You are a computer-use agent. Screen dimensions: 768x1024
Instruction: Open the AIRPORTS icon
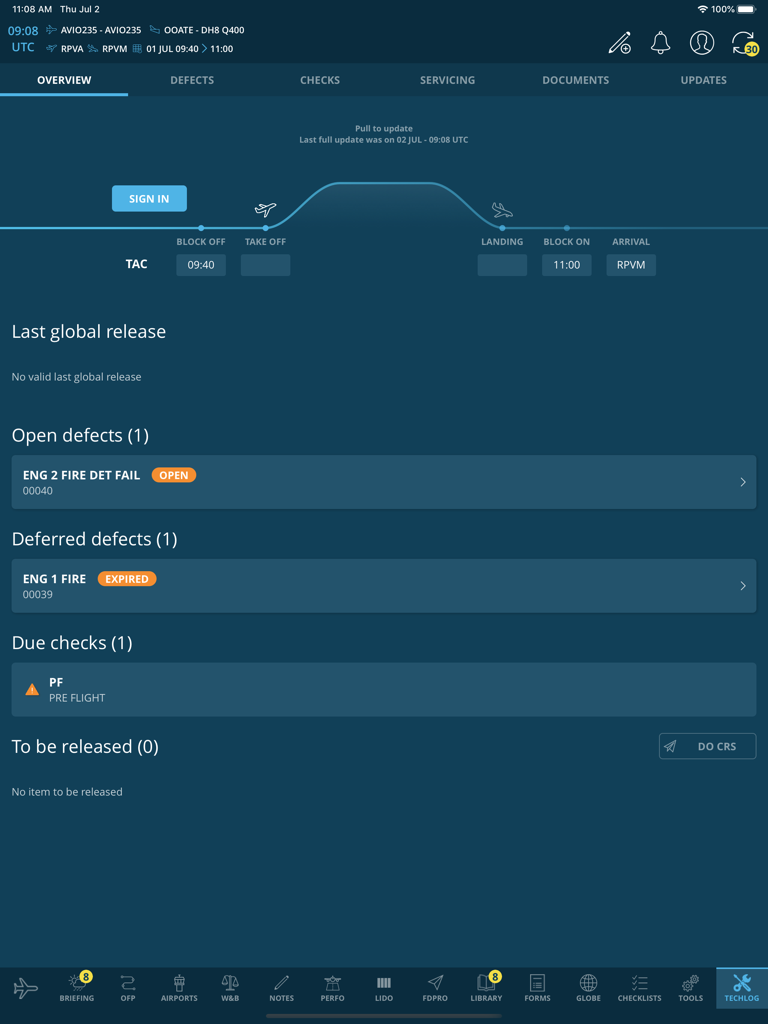pos(179,989)
